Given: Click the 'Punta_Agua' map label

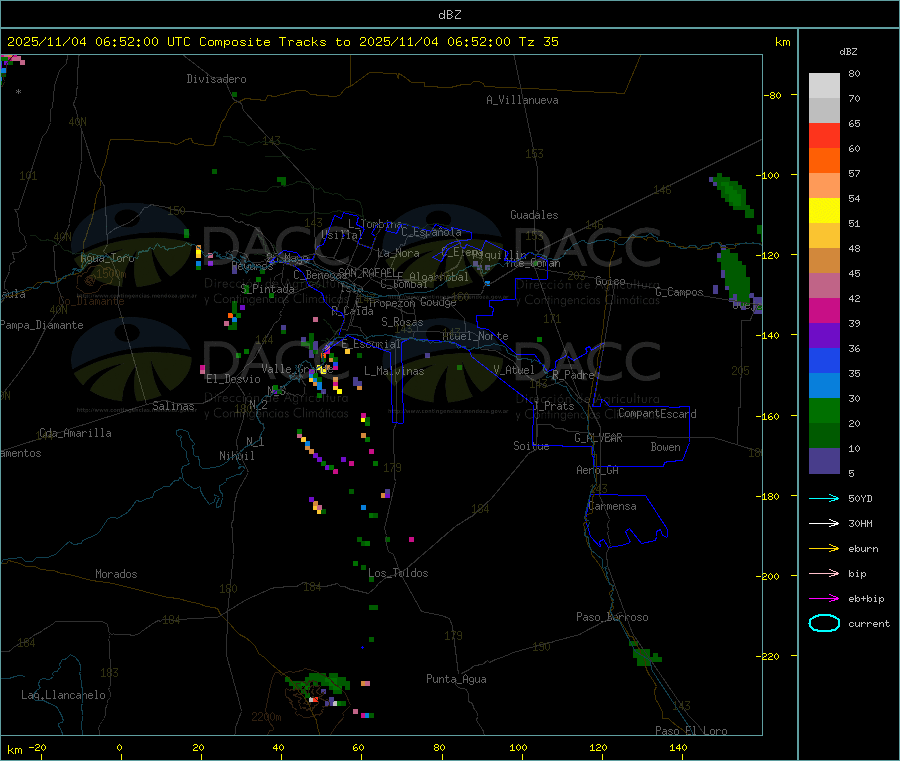Looking at the screenshot, I should pos(456,679).
